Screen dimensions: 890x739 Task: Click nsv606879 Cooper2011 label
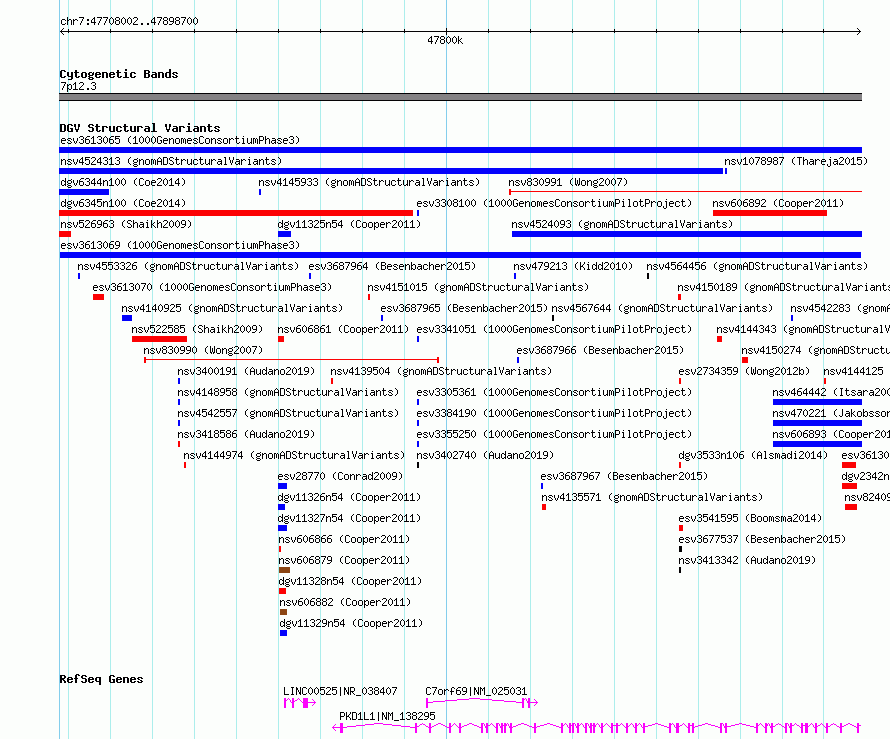coord(344,560)
